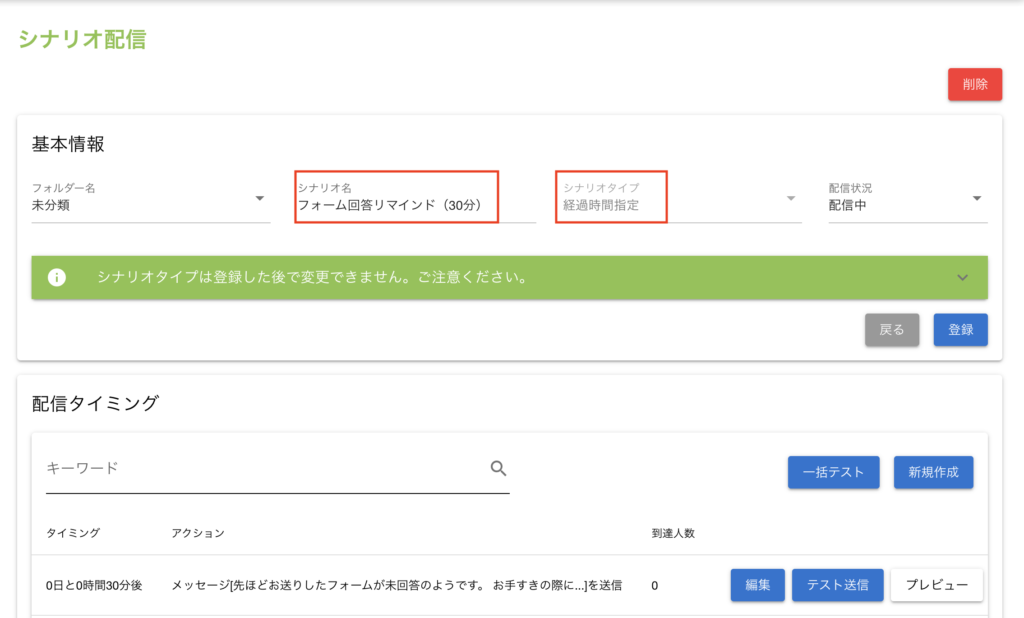Click the シナリオ名 text field

[x=414, y=206]
